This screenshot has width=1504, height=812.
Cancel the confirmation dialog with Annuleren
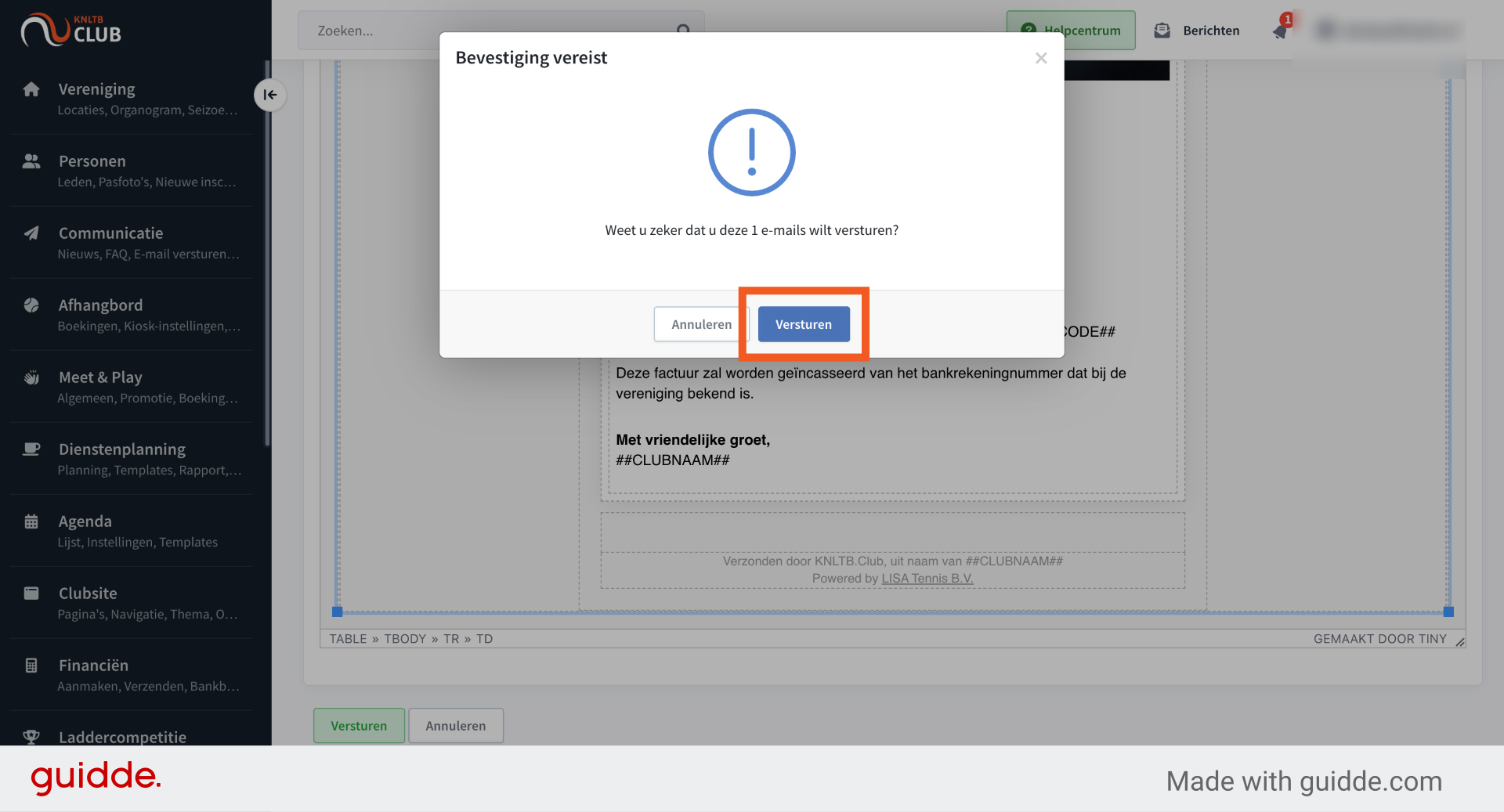pos(701,324)
